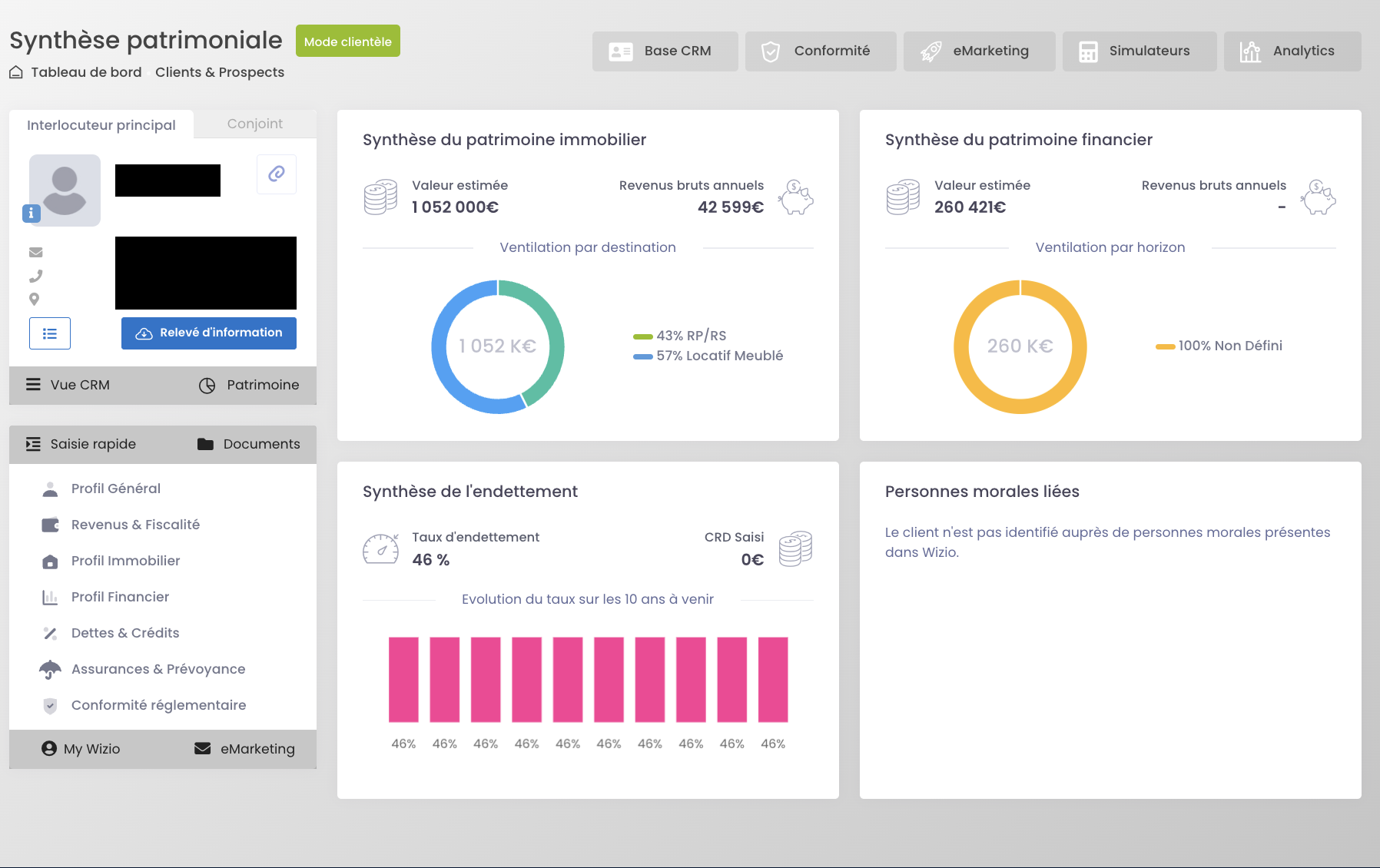The width and height of the screenshot is (1380, 868).
Task: Click the blue info badge on avatar
Action: click(31, 214)
